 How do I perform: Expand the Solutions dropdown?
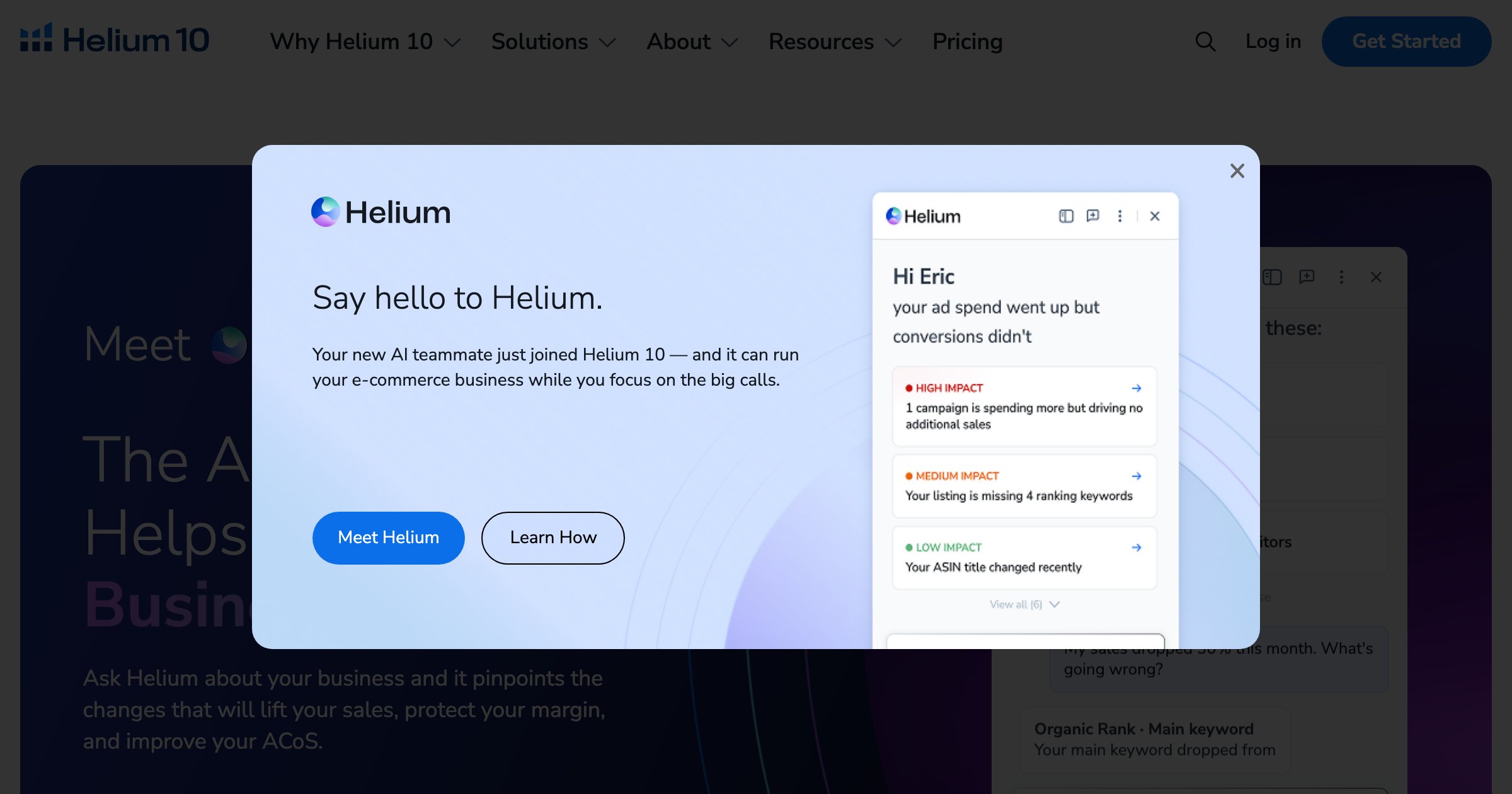(x=553, y=42)
